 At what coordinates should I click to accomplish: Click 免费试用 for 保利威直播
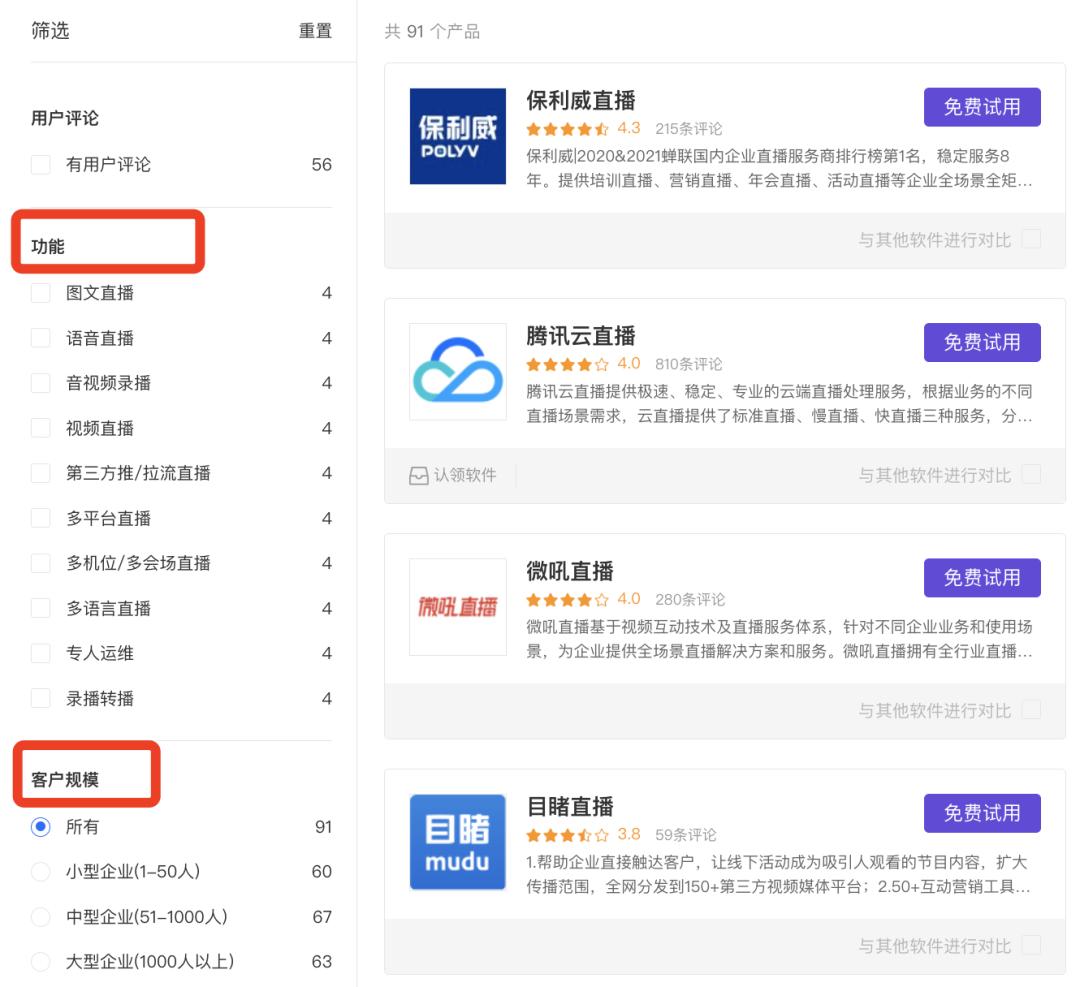[x=982, y=107]
